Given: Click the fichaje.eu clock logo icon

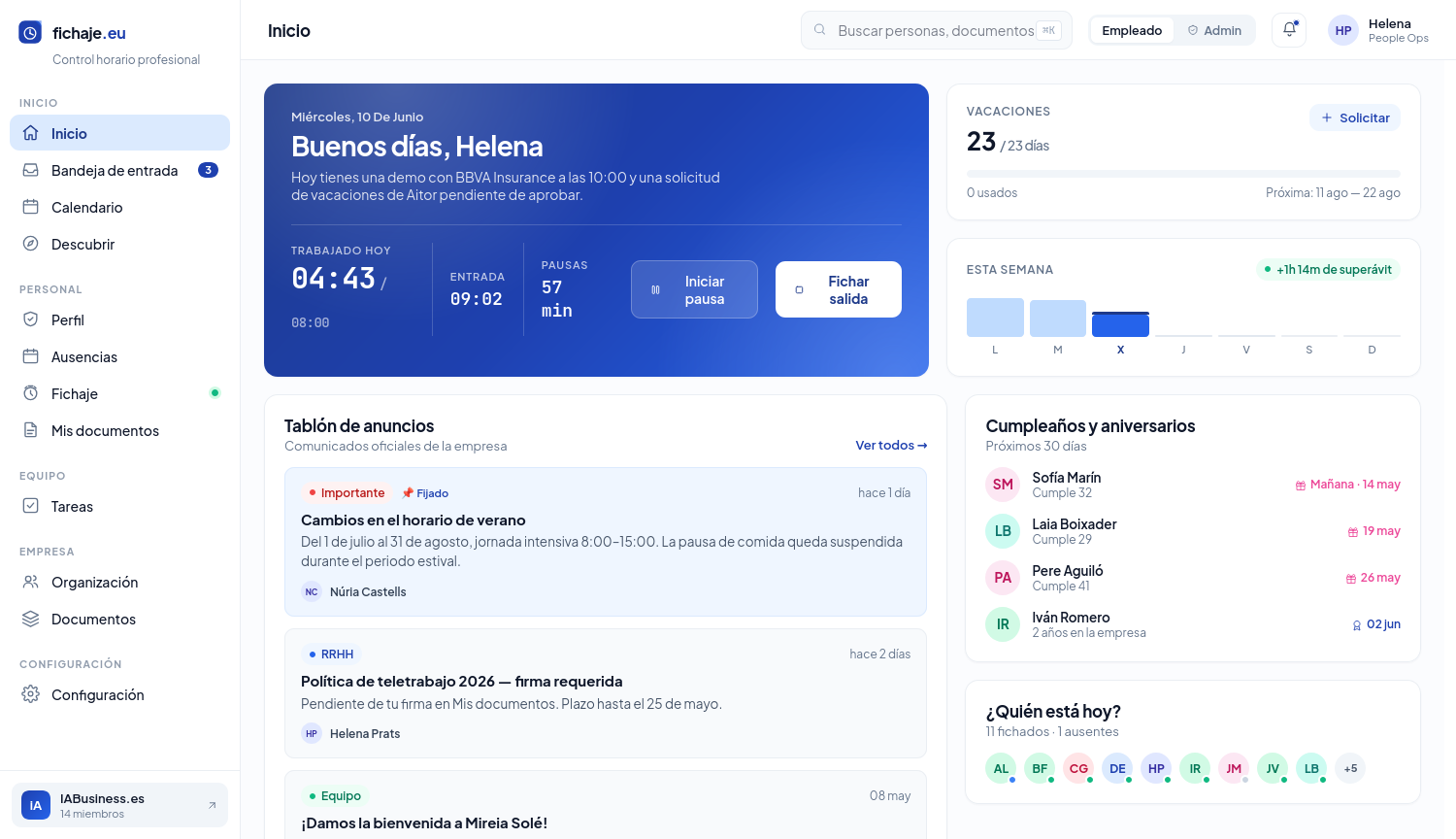Looking at the screenshot, I should [x=30, y=32].
